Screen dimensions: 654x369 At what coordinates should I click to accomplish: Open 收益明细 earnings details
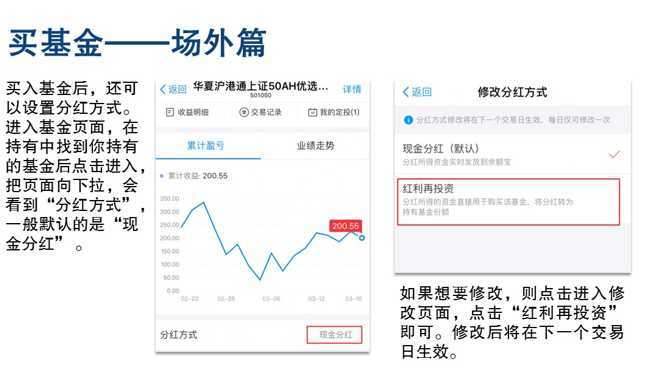(x=187, y=112)
